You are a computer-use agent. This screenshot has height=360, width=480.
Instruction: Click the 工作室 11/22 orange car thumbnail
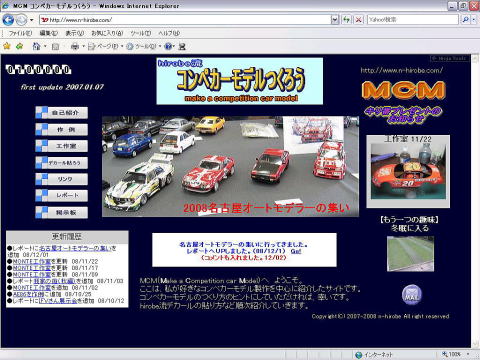coord(408,171)
